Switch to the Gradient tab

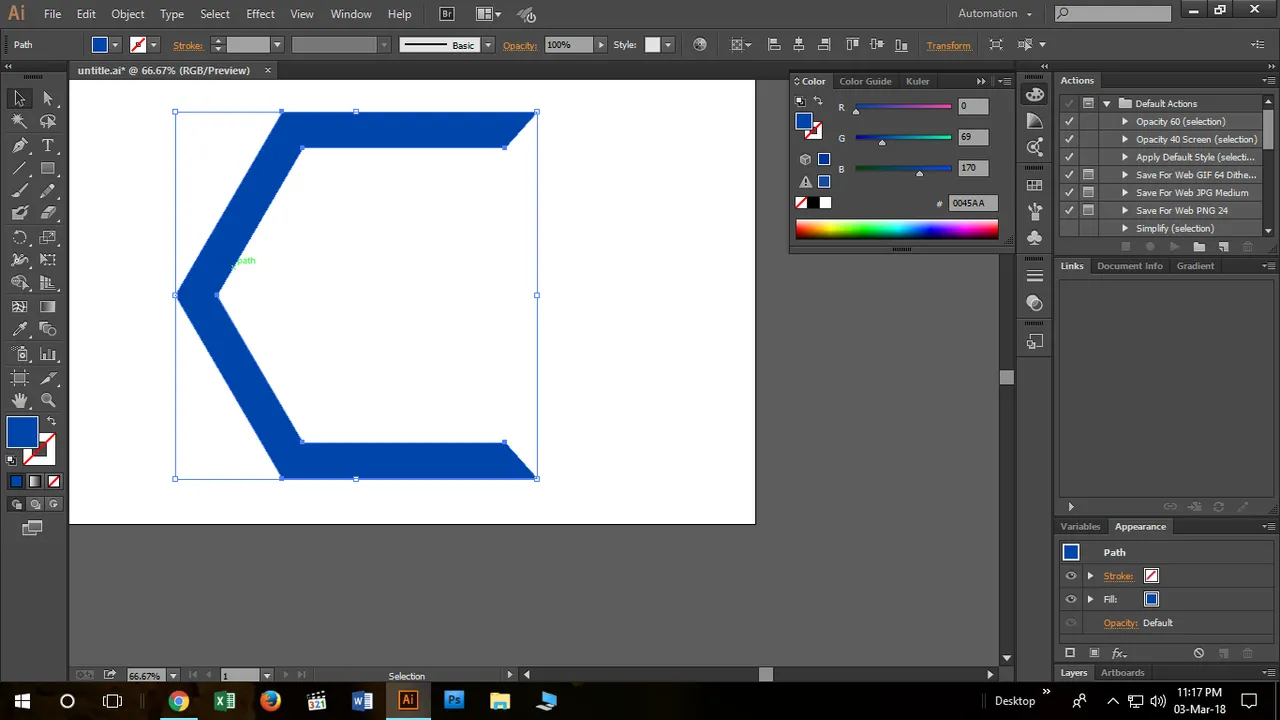coord(1195,266)
